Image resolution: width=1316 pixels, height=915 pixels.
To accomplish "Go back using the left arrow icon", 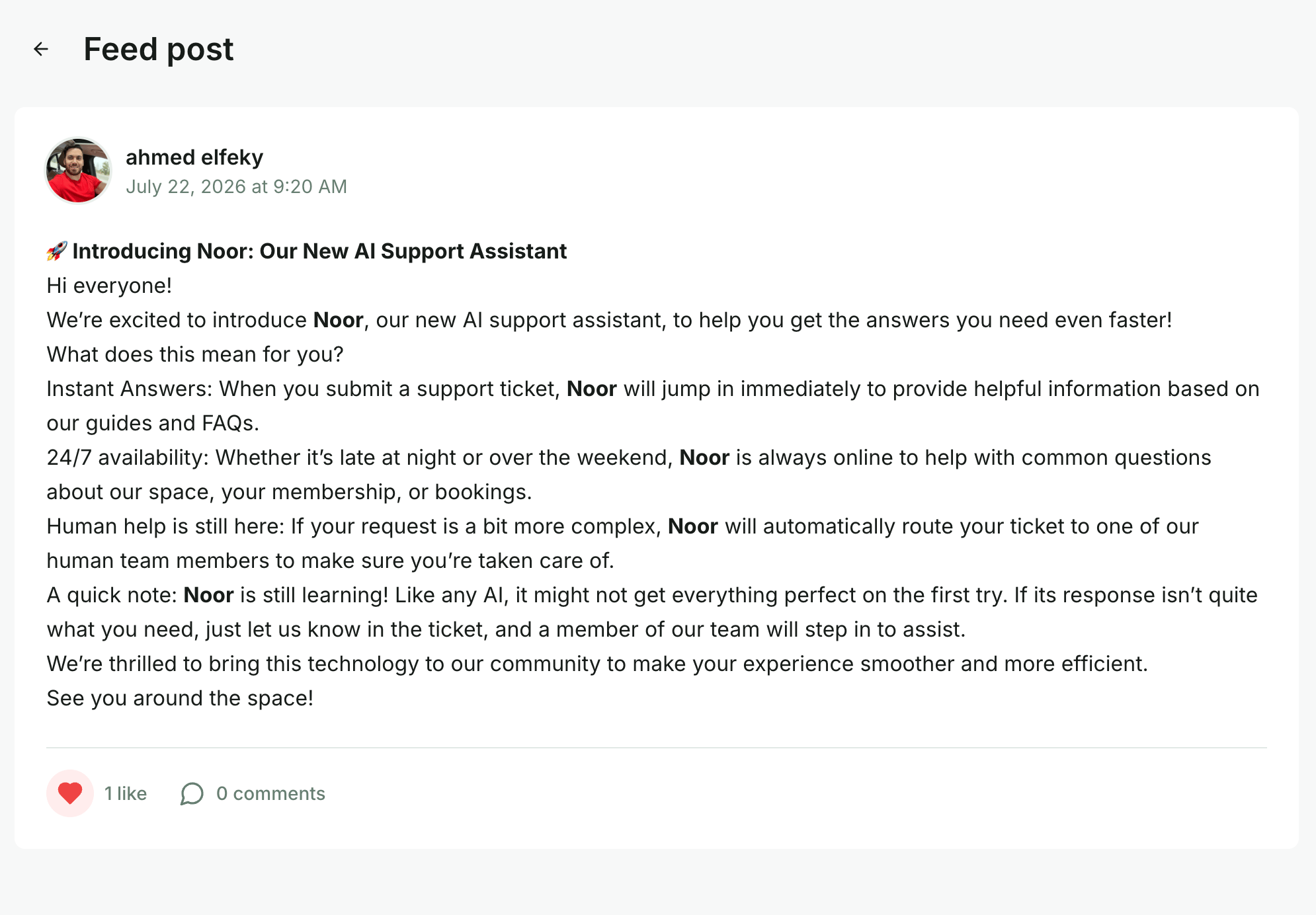I will coord(41,49).
